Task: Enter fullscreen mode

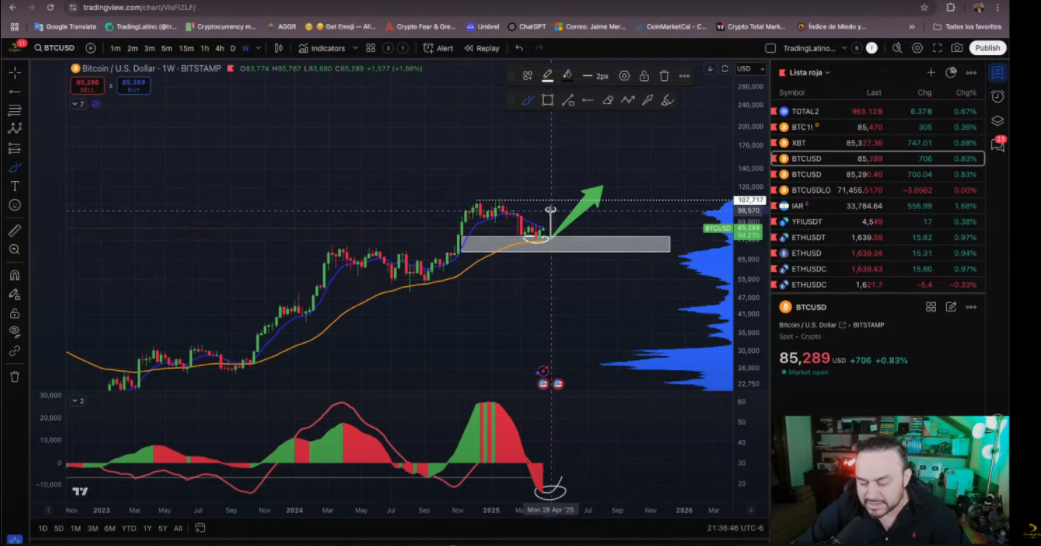Action: pos(937,48)
